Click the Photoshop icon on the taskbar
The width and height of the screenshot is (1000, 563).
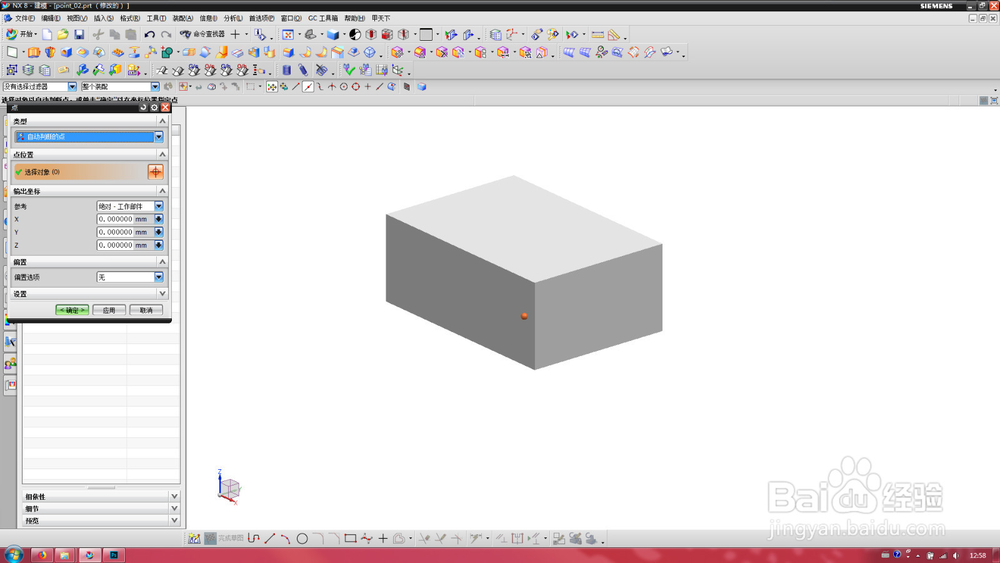[114, 555]
